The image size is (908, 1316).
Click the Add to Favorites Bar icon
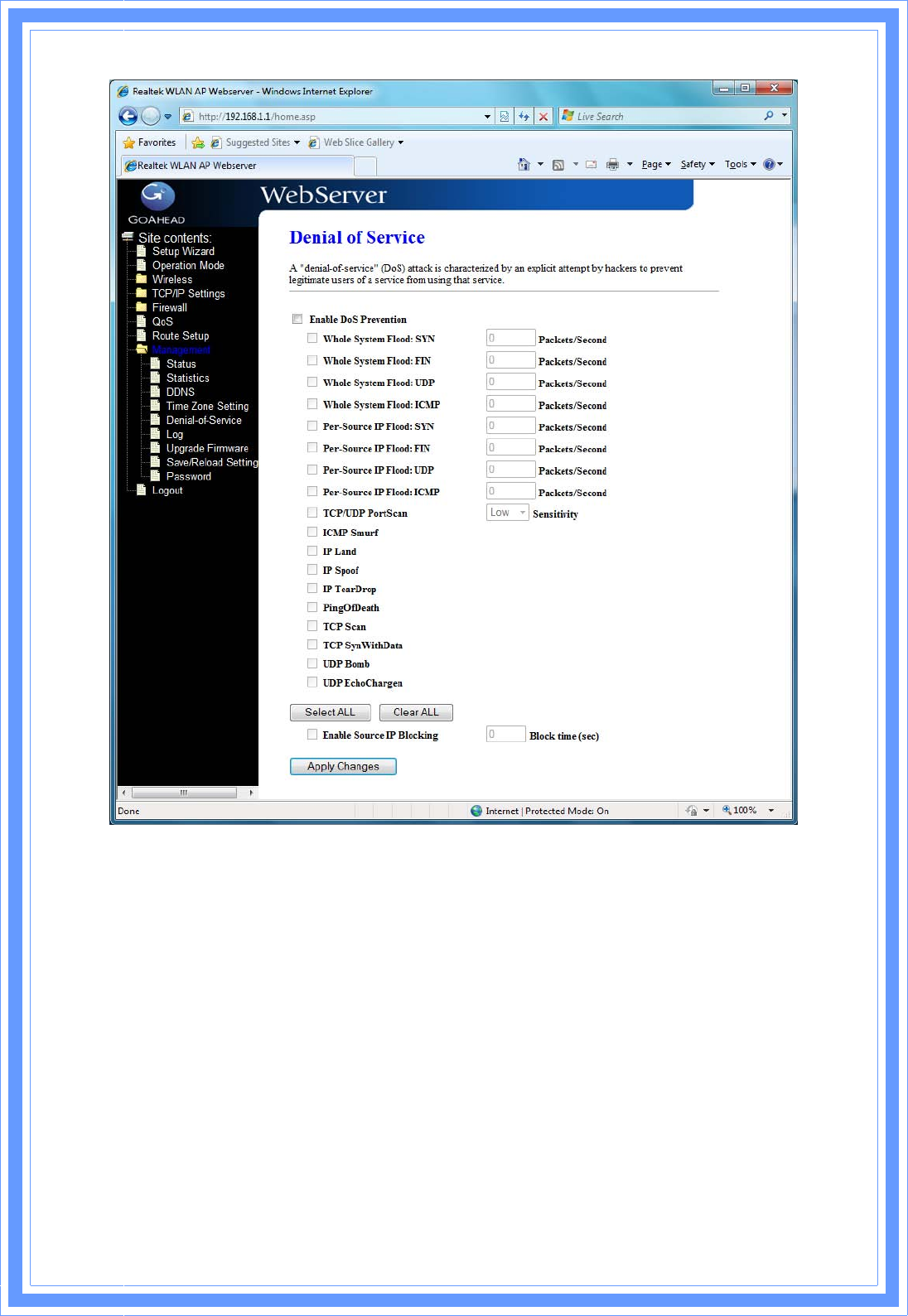[x=198, y=142]
